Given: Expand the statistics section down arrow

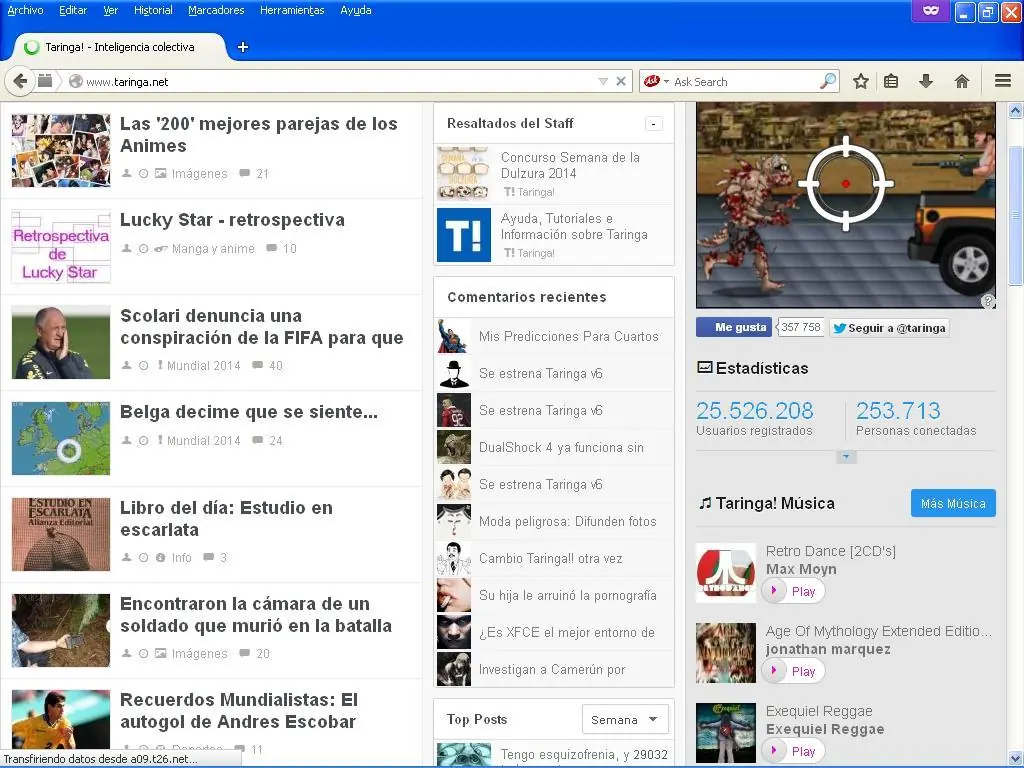Looking at the screenshot, I should pyautogui.click(x=846, y=457).
